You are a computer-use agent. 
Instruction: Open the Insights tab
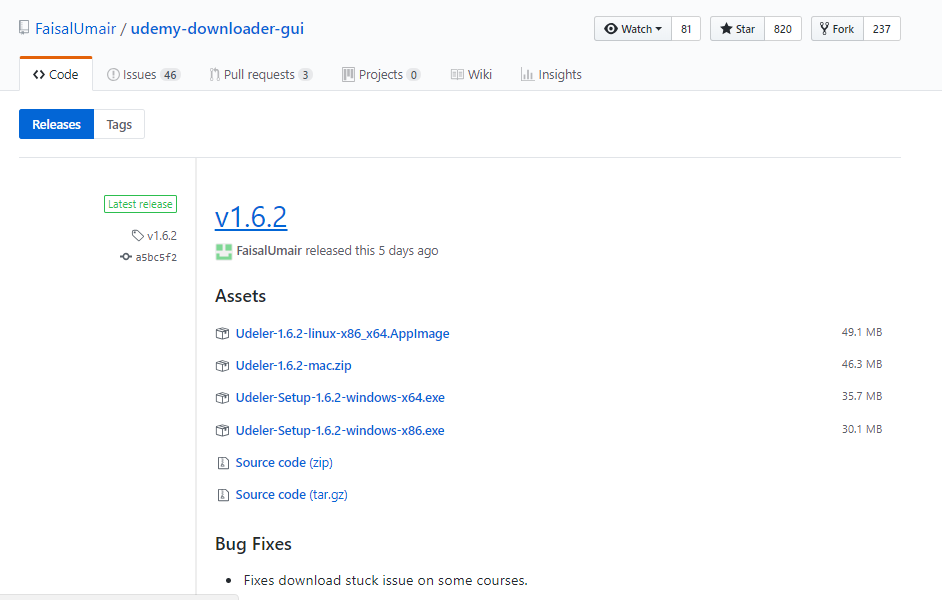pyautogui.click(x=552, y=74)
